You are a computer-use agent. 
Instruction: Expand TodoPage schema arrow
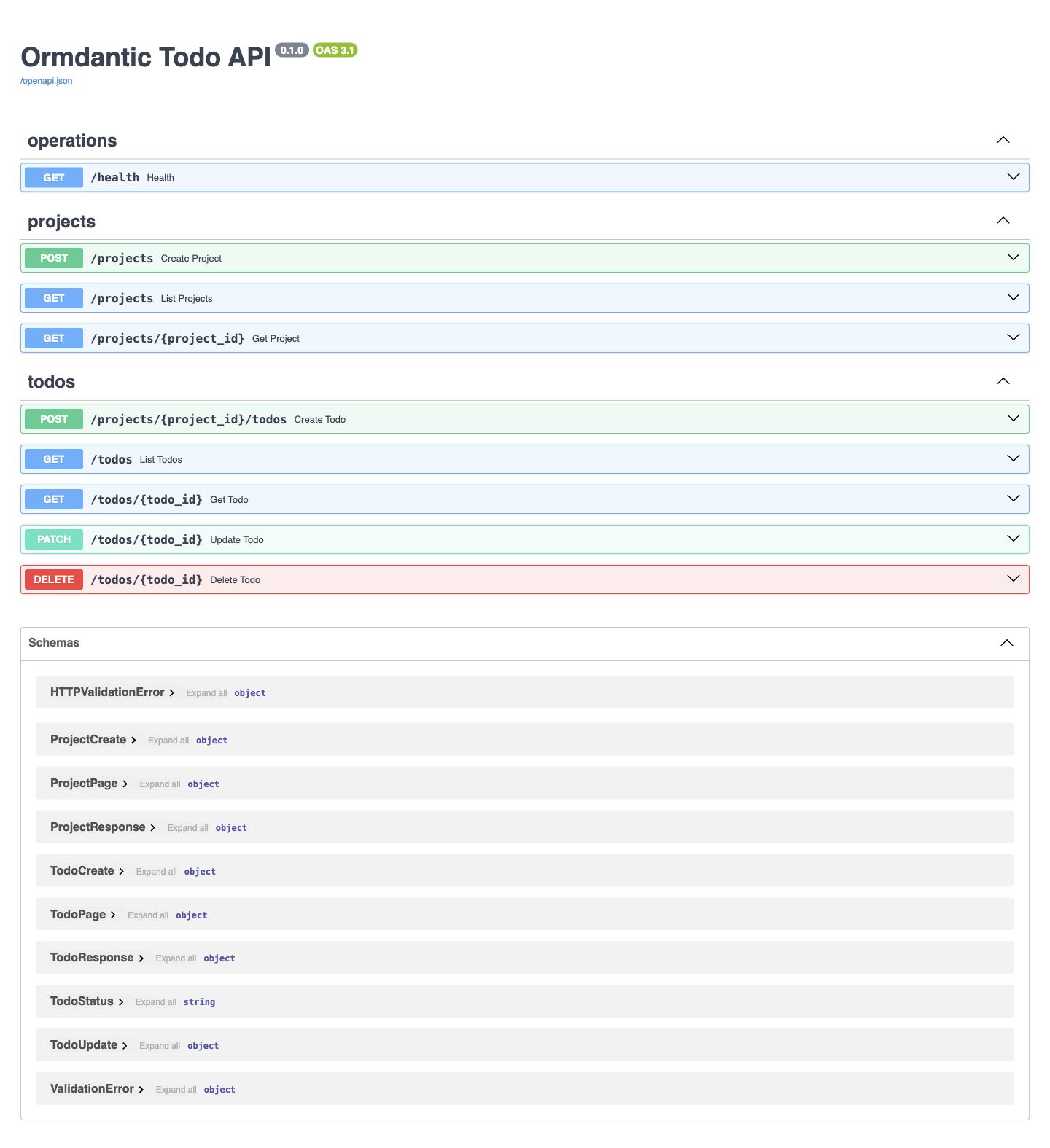[113, 915]
